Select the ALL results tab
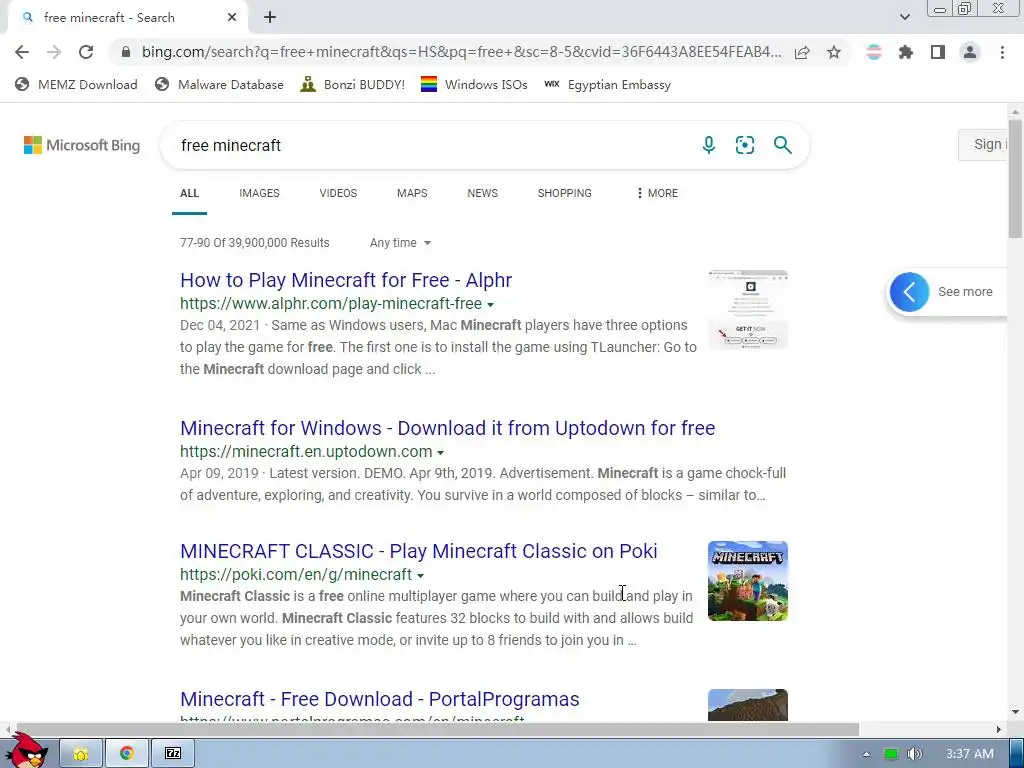The height and width of the screenshot is (768, 1024). tap(189, 193)
